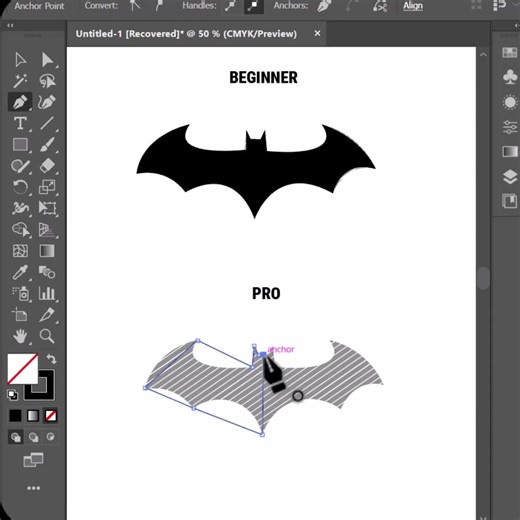
Task: Select the Magic Wand tool
Action: 20,81
